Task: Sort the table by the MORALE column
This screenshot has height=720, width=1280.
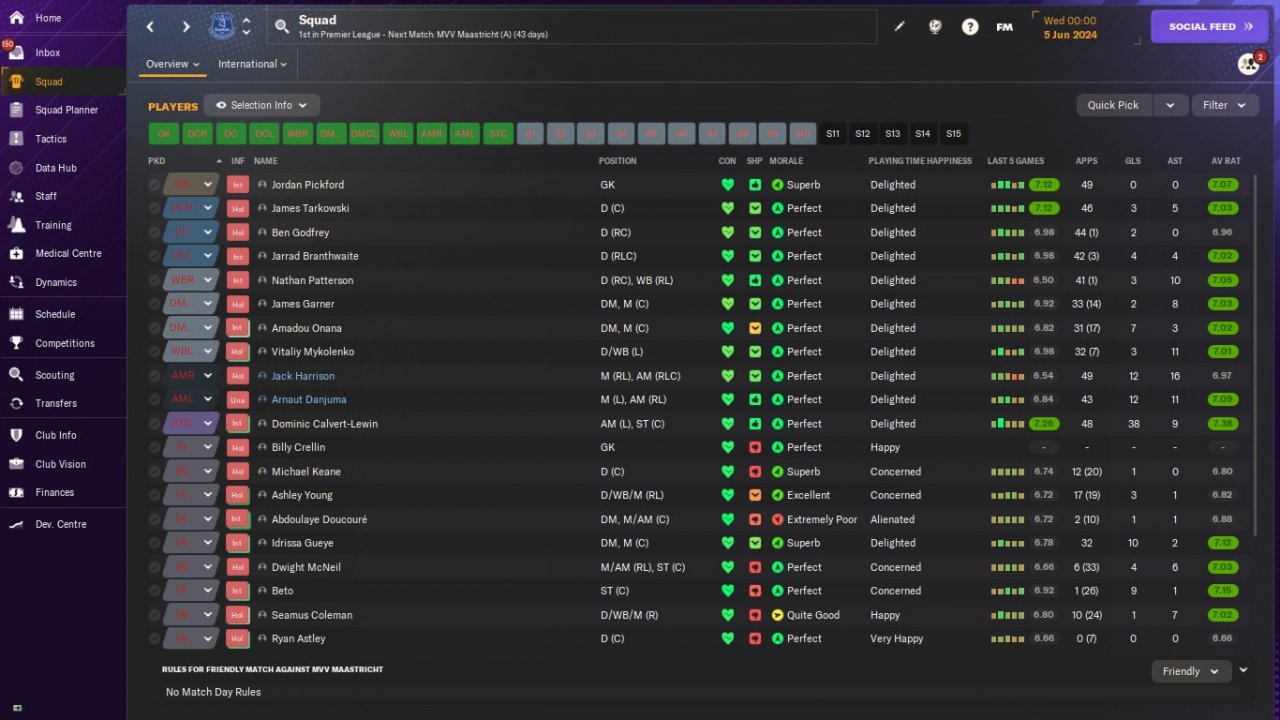Action: pos(786,161)
